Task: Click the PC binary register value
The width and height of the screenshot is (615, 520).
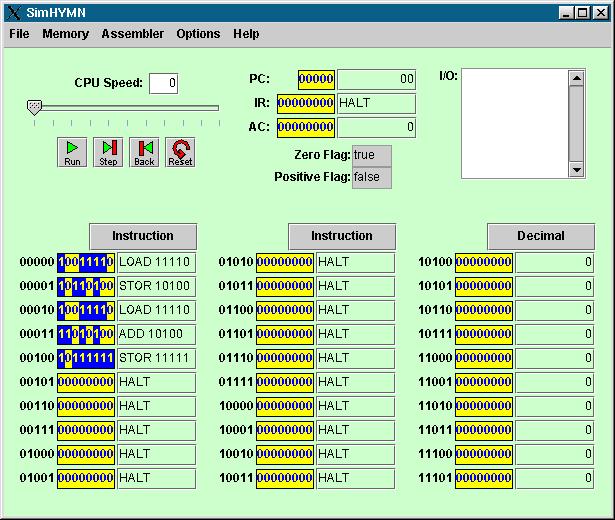Action: pos(316,80)
